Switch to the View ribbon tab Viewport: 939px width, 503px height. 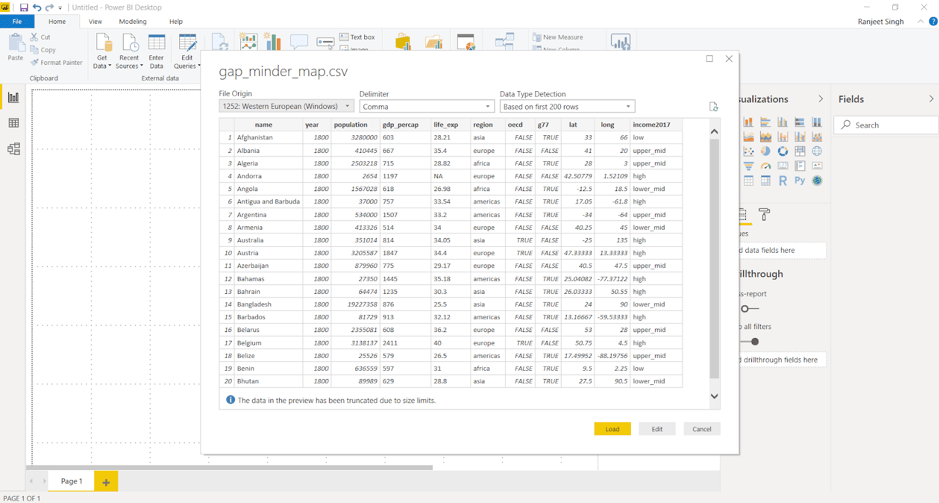click(95, 22)
